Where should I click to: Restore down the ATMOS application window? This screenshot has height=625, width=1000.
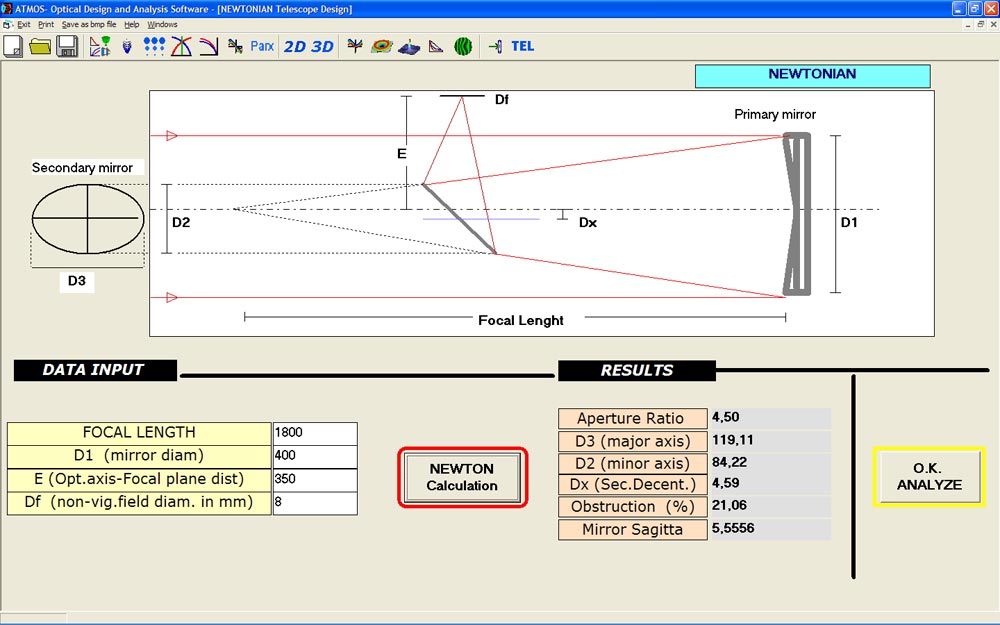point(975,8)
